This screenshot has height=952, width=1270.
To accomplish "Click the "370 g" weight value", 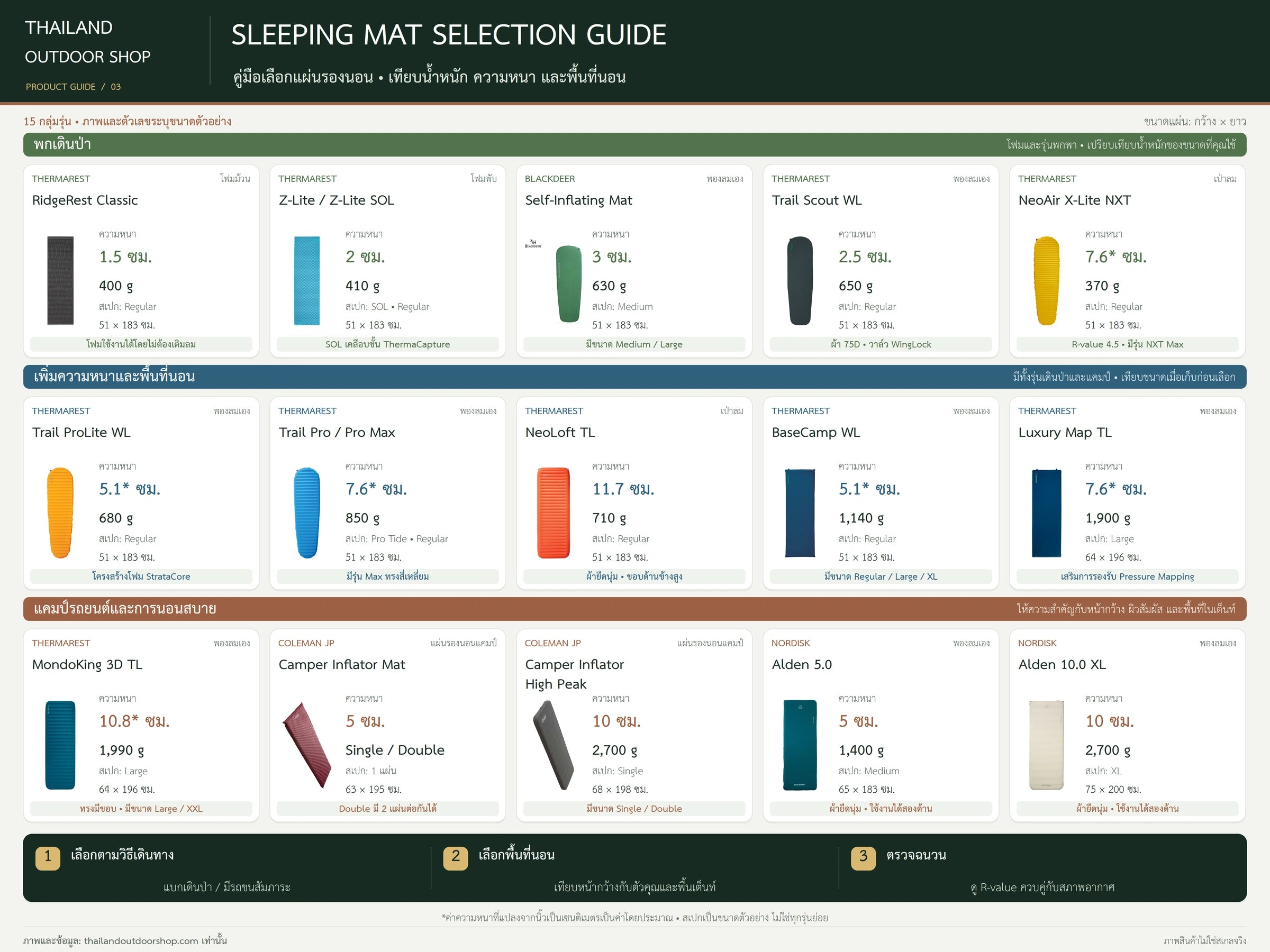I will (x=1102, y=286).
